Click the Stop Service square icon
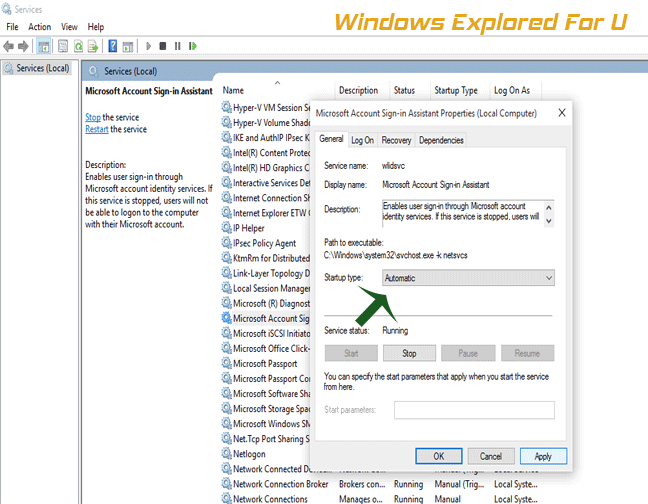The height and width of the screenshot is (504, 648). 163,46
